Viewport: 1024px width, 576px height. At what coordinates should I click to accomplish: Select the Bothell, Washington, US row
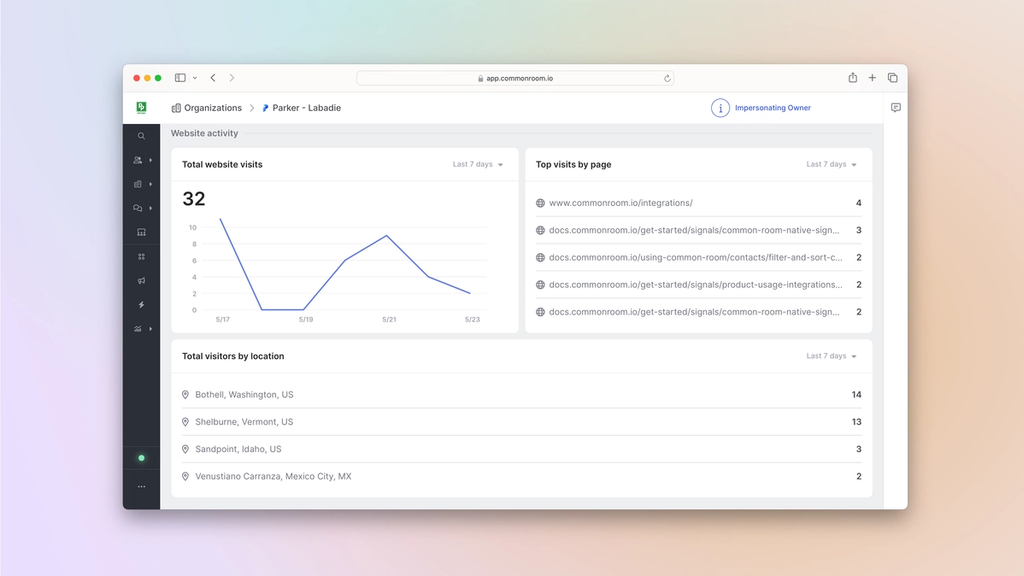tap(521, 394)
